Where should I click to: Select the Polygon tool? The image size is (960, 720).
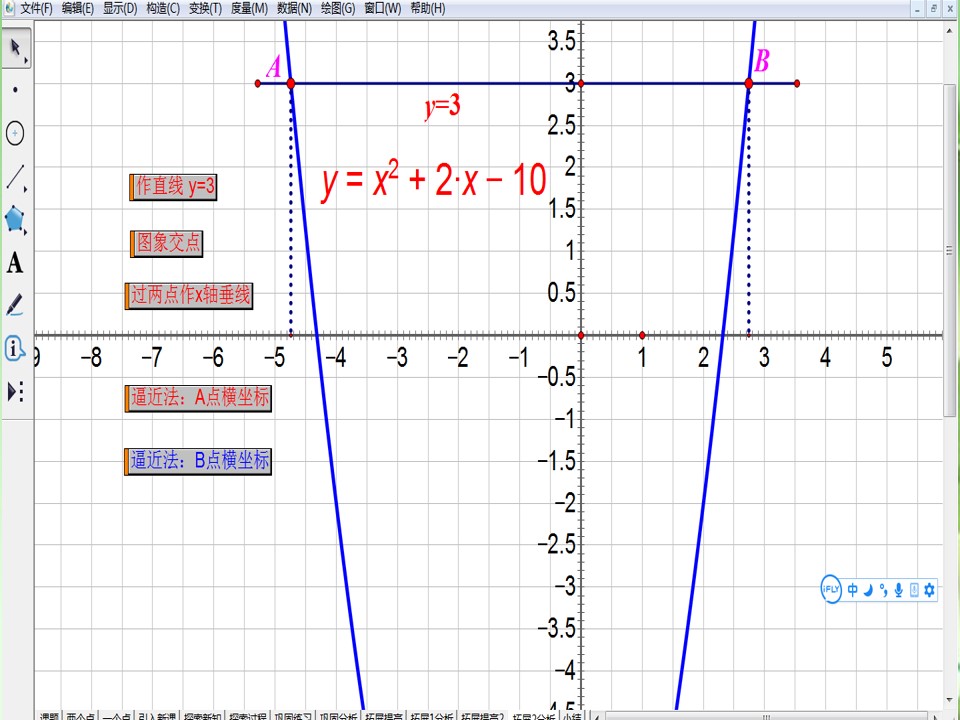15,219
